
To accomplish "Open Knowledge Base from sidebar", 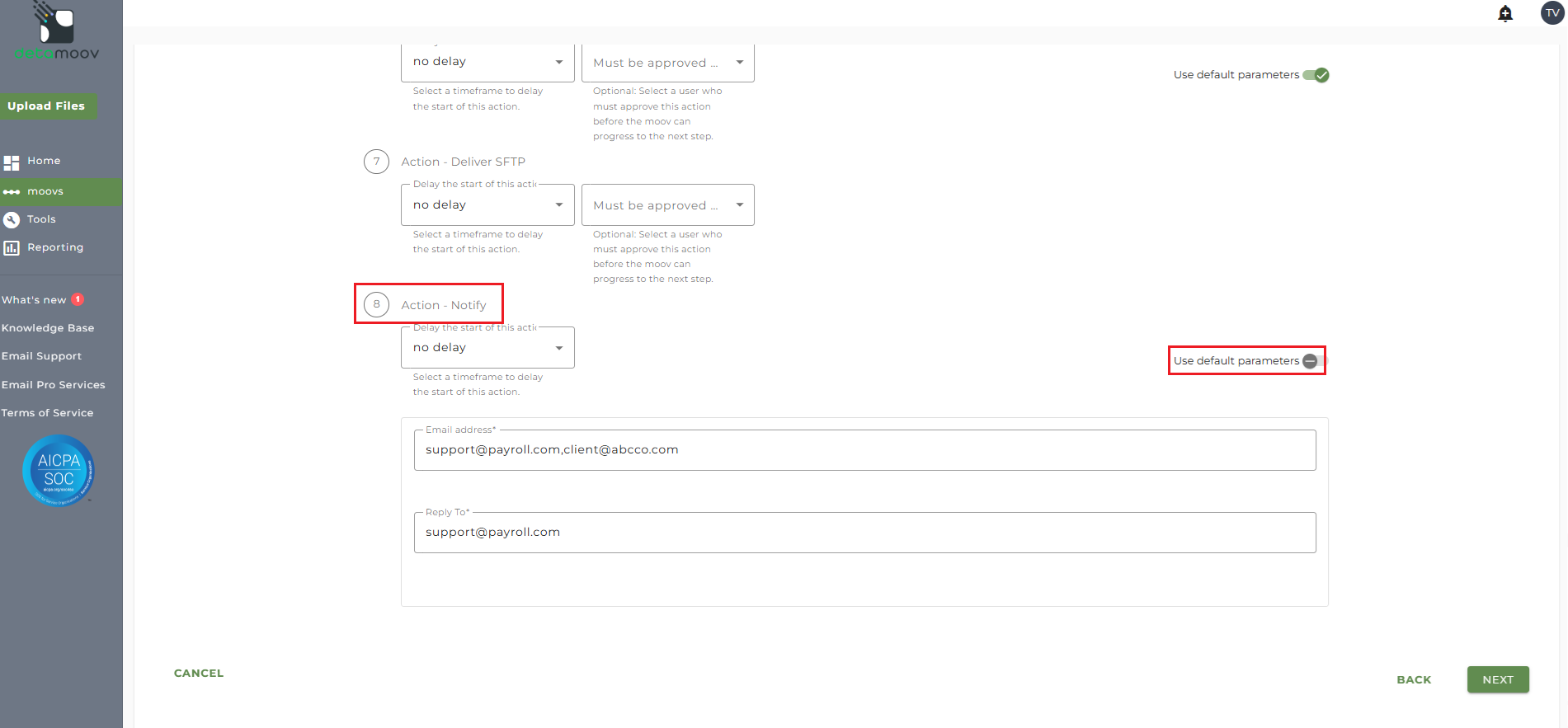I will pyautogui.click(x=48, y=328).
